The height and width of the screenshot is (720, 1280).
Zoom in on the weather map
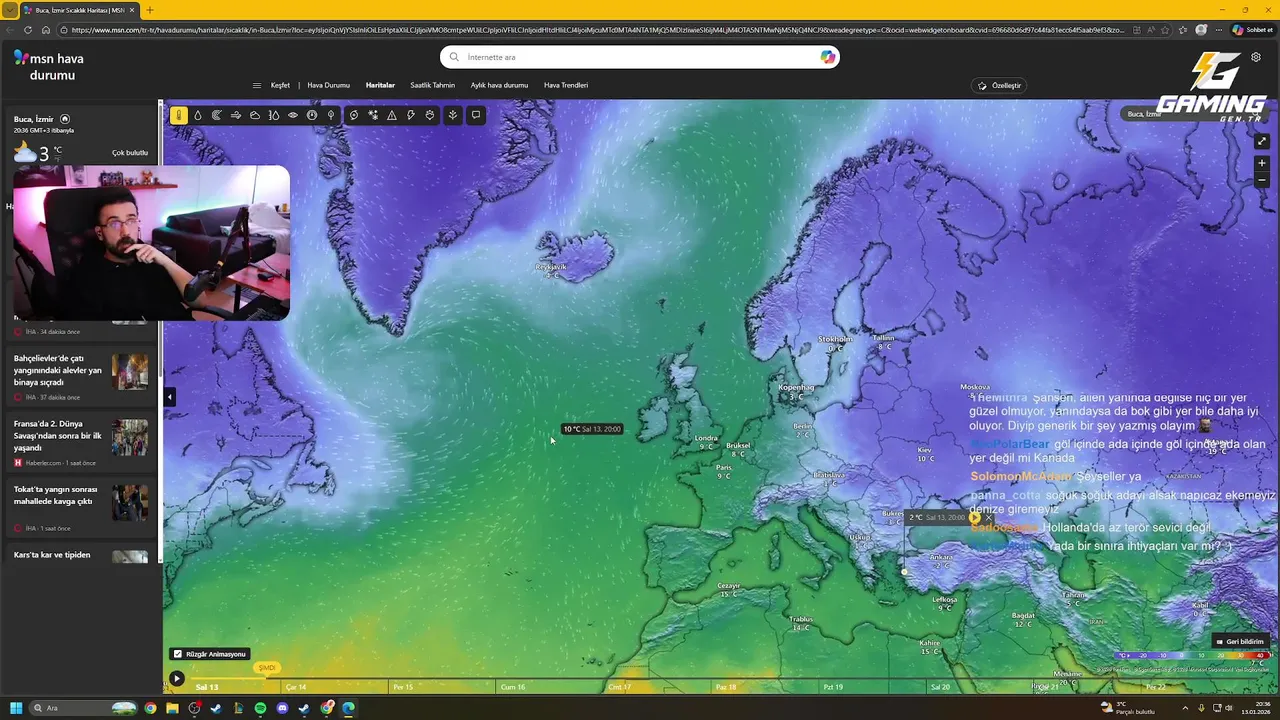point(1262,162)
